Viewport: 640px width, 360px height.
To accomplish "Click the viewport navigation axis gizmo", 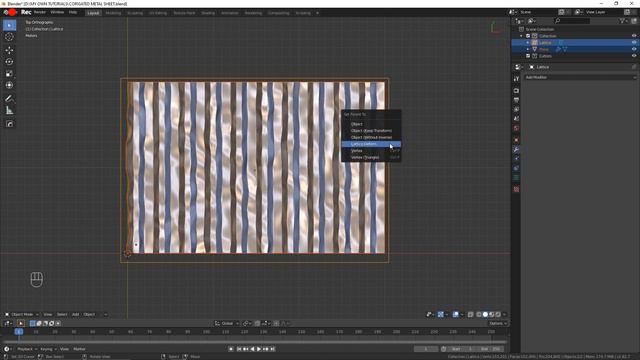I will 495,28.
